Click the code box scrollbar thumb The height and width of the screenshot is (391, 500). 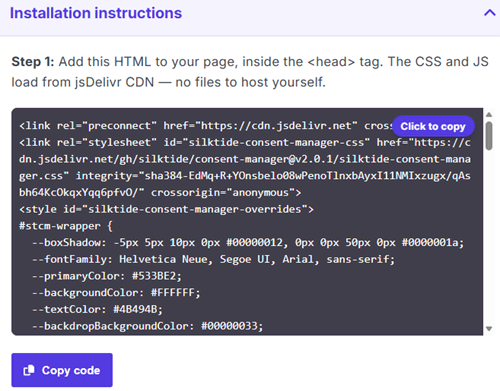(x=489, y=136)
